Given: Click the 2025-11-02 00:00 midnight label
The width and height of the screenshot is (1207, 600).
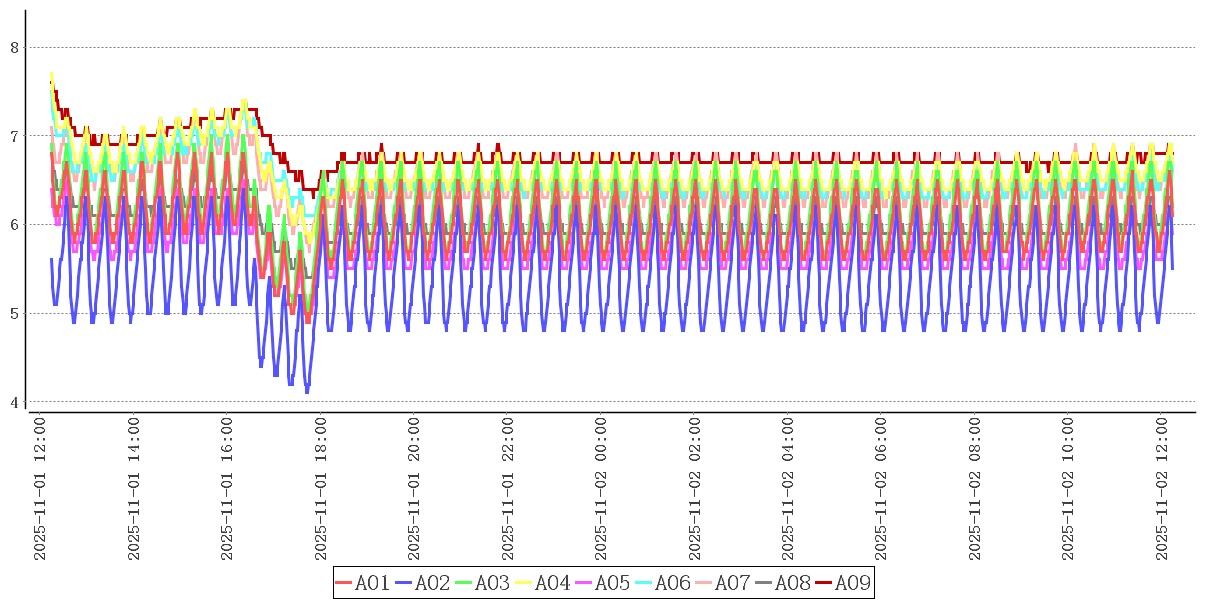Looking at the screenshot, I should pyautogui.click(x=602, y=490).
